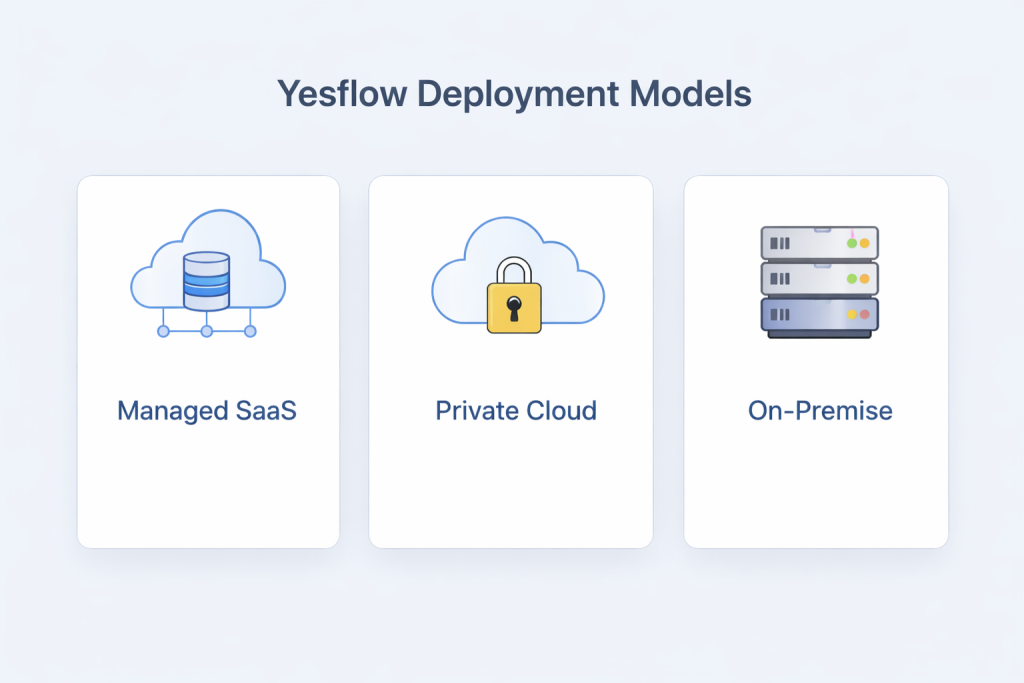The image size is (1024, 683).
Task: Click the shackle of the padlock
Action: pyautogui.click(x=513, y=267)
